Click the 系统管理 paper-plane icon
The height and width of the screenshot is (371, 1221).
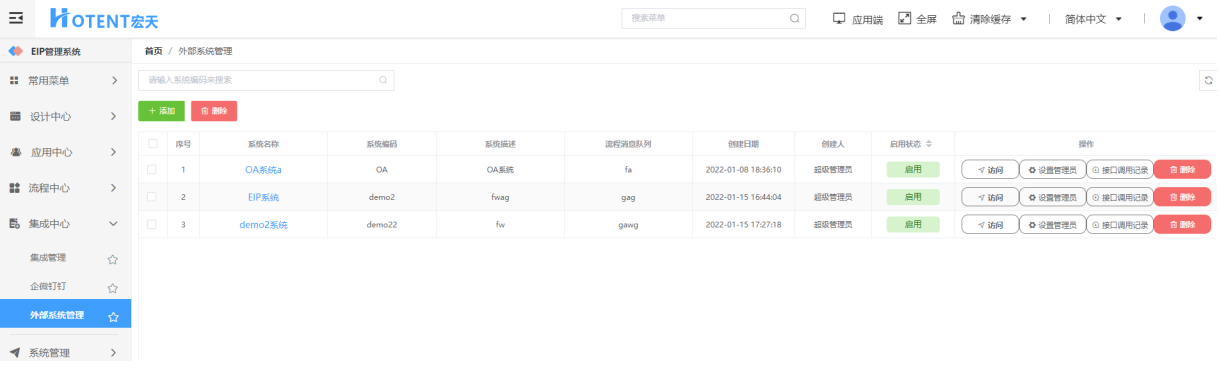[x=15, y=352]
